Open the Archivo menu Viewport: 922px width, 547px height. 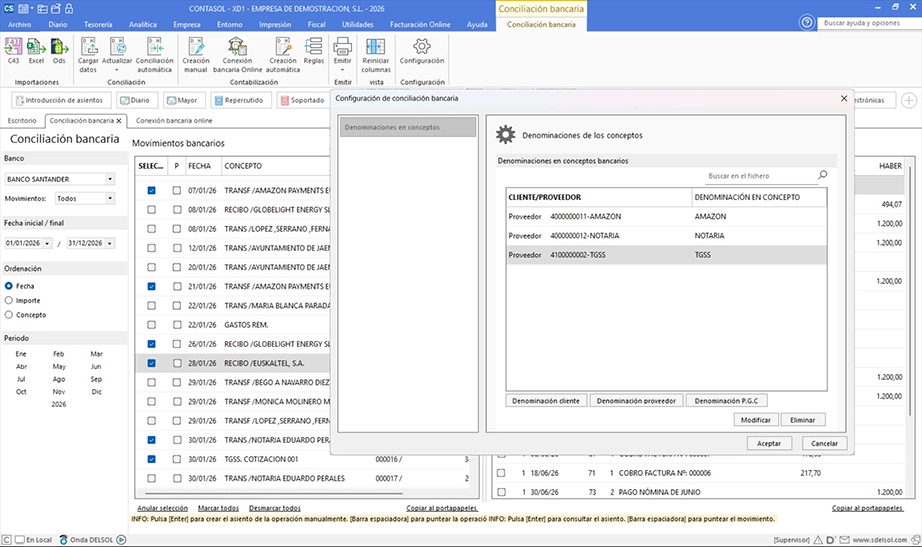[x=19, y=25]
